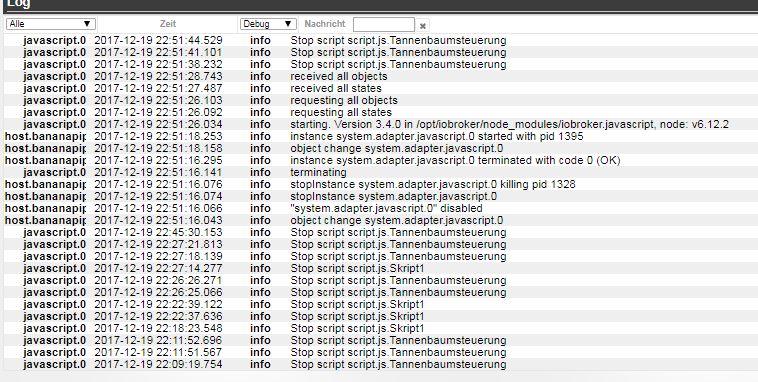Select the 'Zeit' column header
The height and width of the screenshot is (382, 758).
(x=168, y=24)
